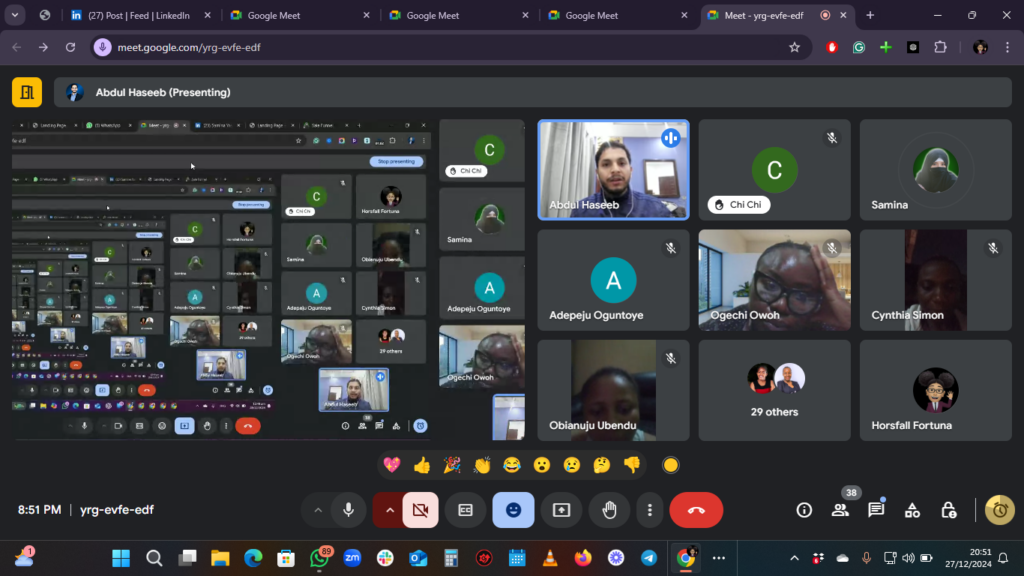Click the send reaction smiley button
Image resolution: width=1024 pixels, height=576 pixels.
click(x=513, y=510)
